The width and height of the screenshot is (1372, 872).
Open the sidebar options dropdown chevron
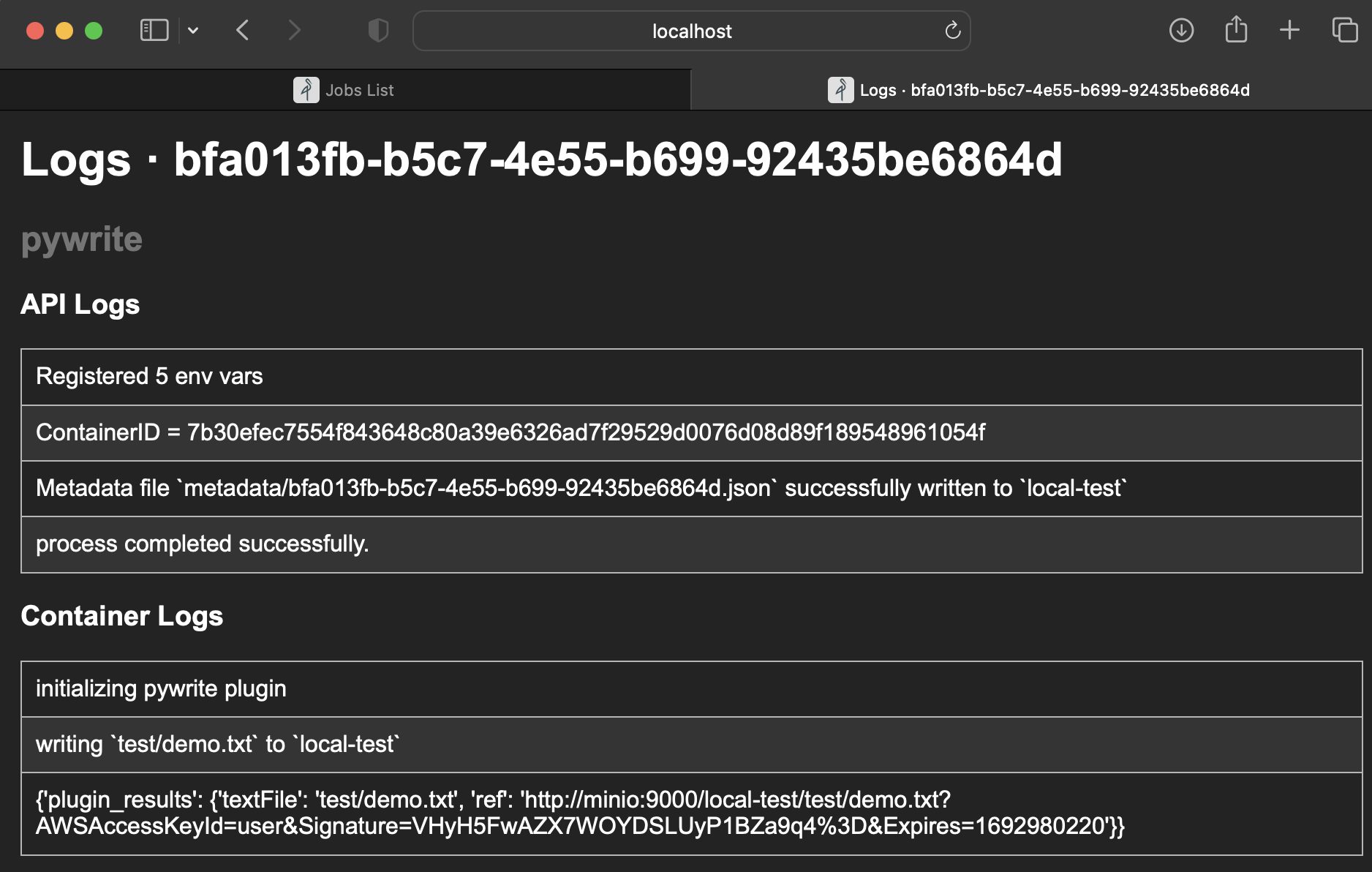pos(193,31)
